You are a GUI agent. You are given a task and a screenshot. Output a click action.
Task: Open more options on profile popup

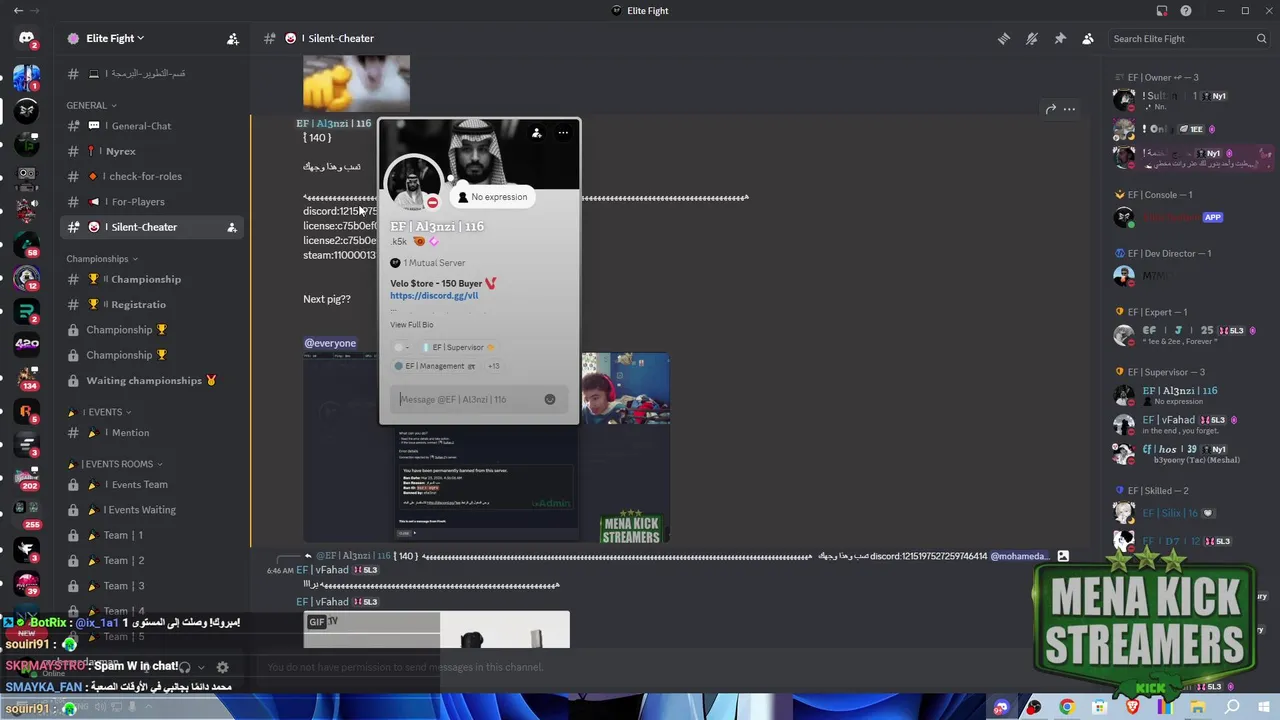pyautogui.click(x=563, y=133)
